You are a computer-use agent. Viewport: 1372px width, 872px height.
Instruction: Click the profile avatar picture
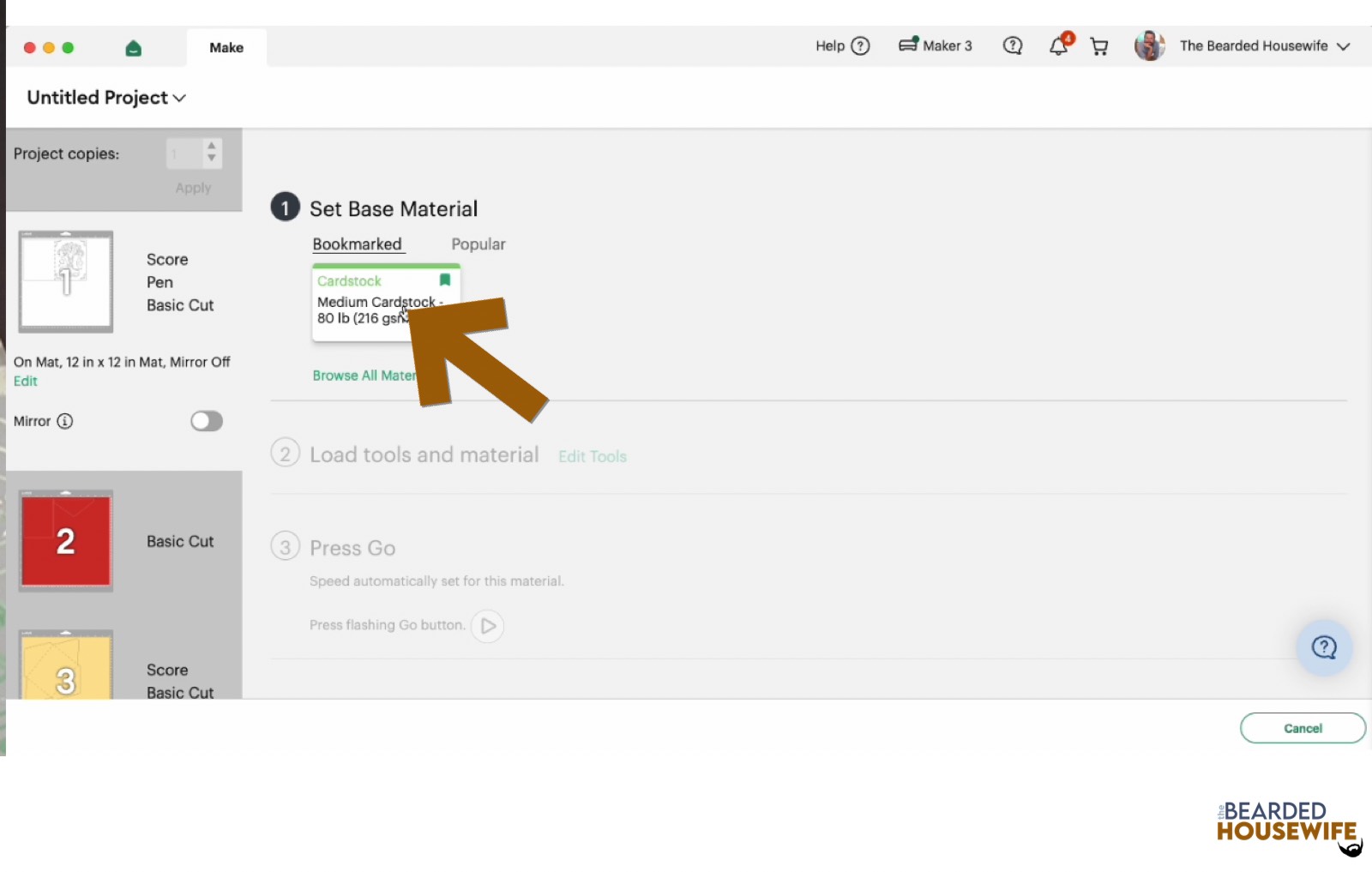(1149, 45)
